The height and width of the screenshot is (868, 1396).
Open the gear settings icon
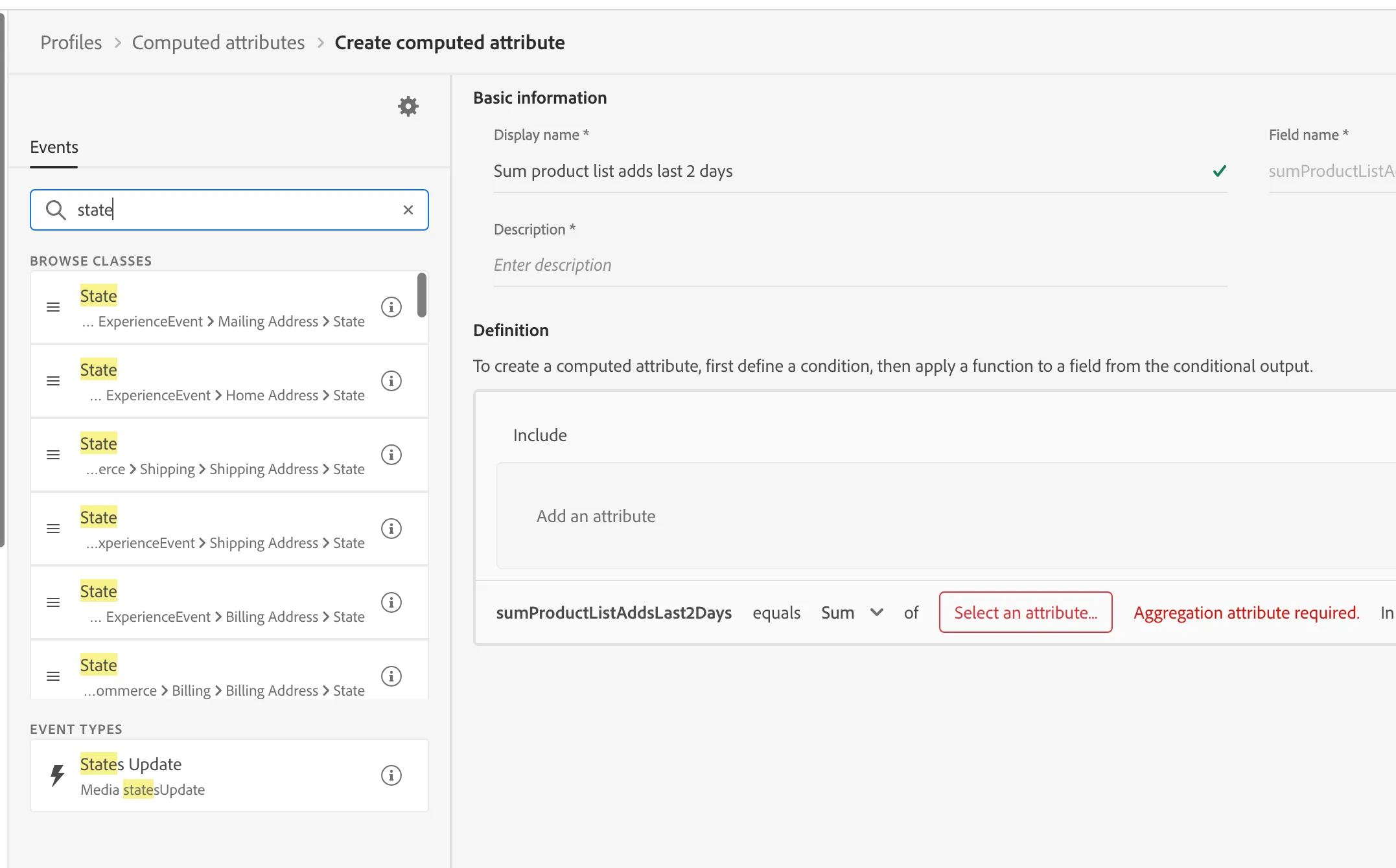point(408,106)
